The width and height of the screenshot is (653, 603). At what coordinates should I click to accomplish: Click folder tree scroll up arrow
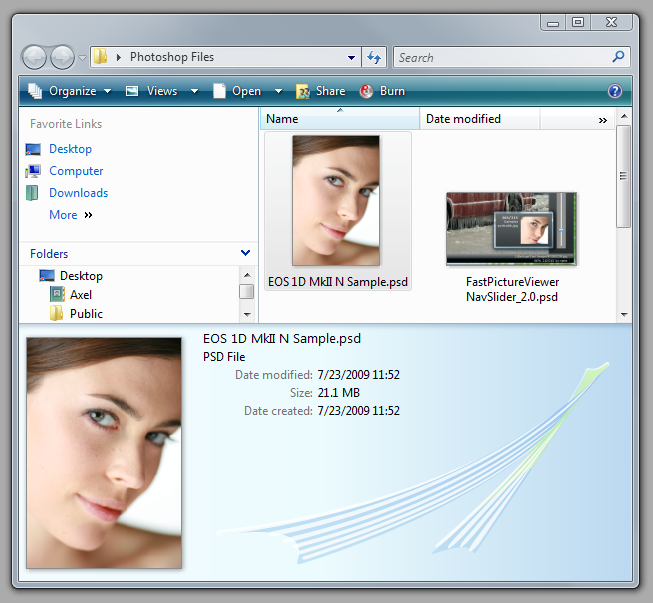pyautogui.click(x=247, y=275)
